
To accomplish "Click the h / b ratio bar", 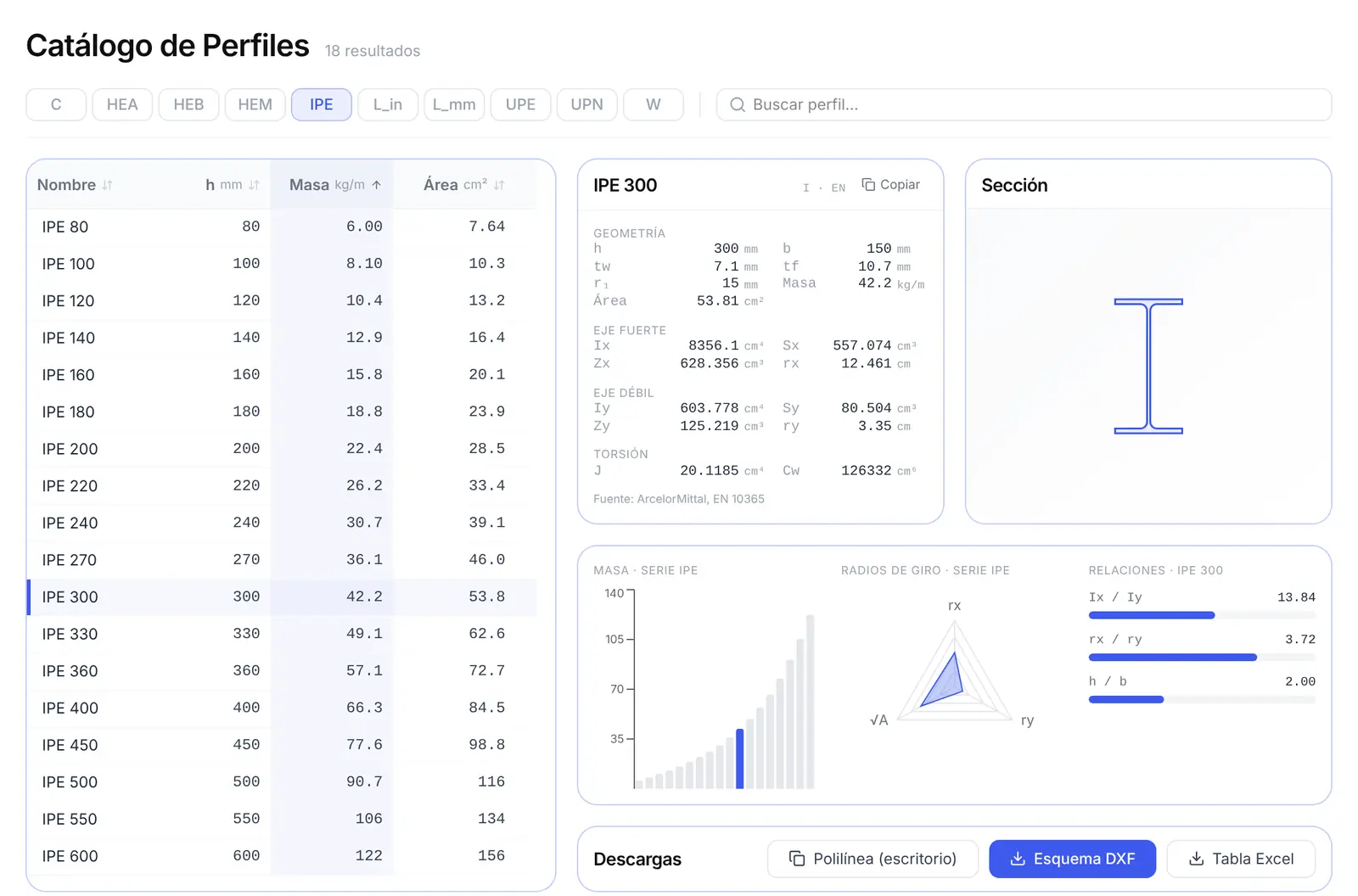I will [1202, 699].
